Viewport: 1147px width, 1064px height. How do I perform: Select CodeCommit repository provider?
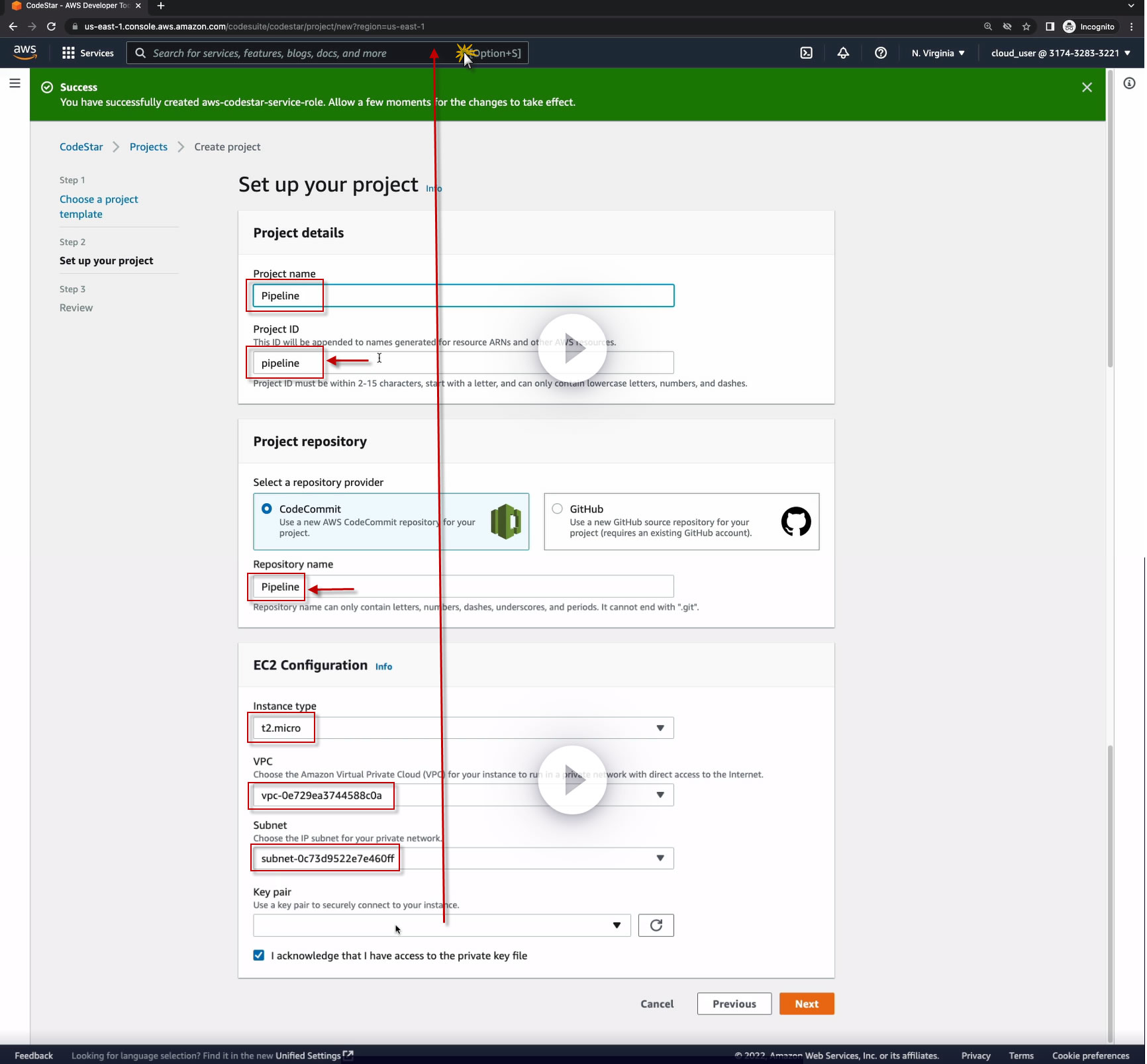391,521
